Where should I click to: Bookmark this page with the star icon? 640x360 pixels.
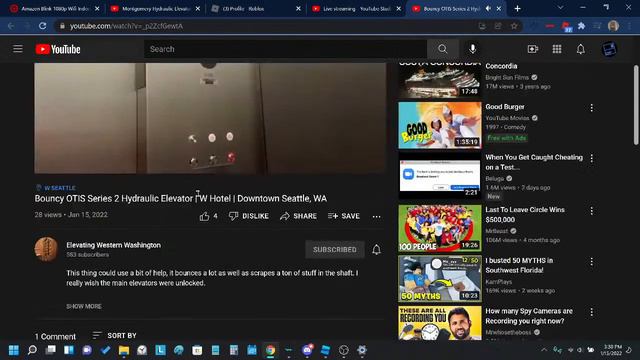pos(514,26)
